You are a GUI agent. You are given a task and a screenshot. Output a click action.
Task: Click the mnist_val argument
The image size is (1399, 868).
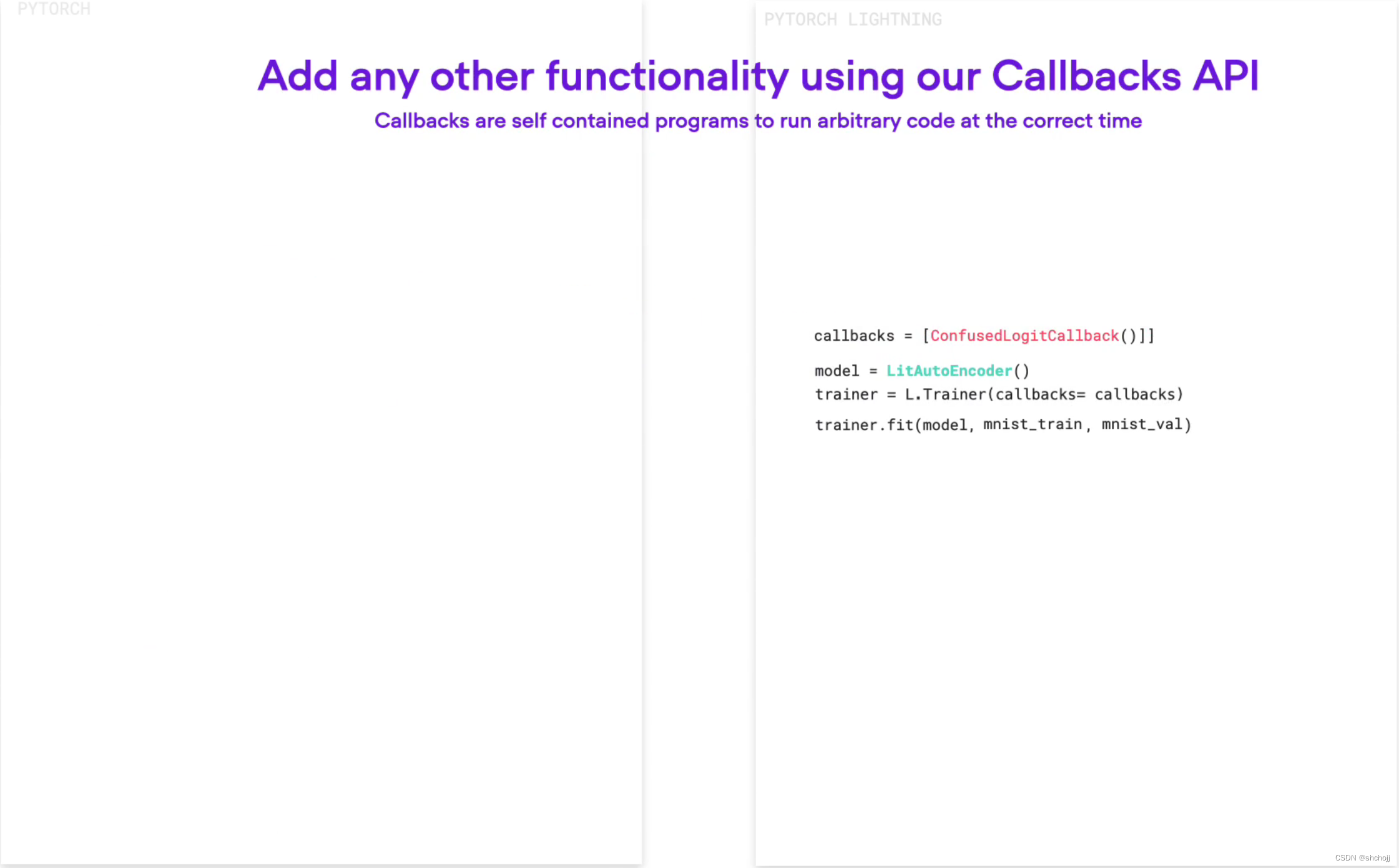coord(1142,424)
